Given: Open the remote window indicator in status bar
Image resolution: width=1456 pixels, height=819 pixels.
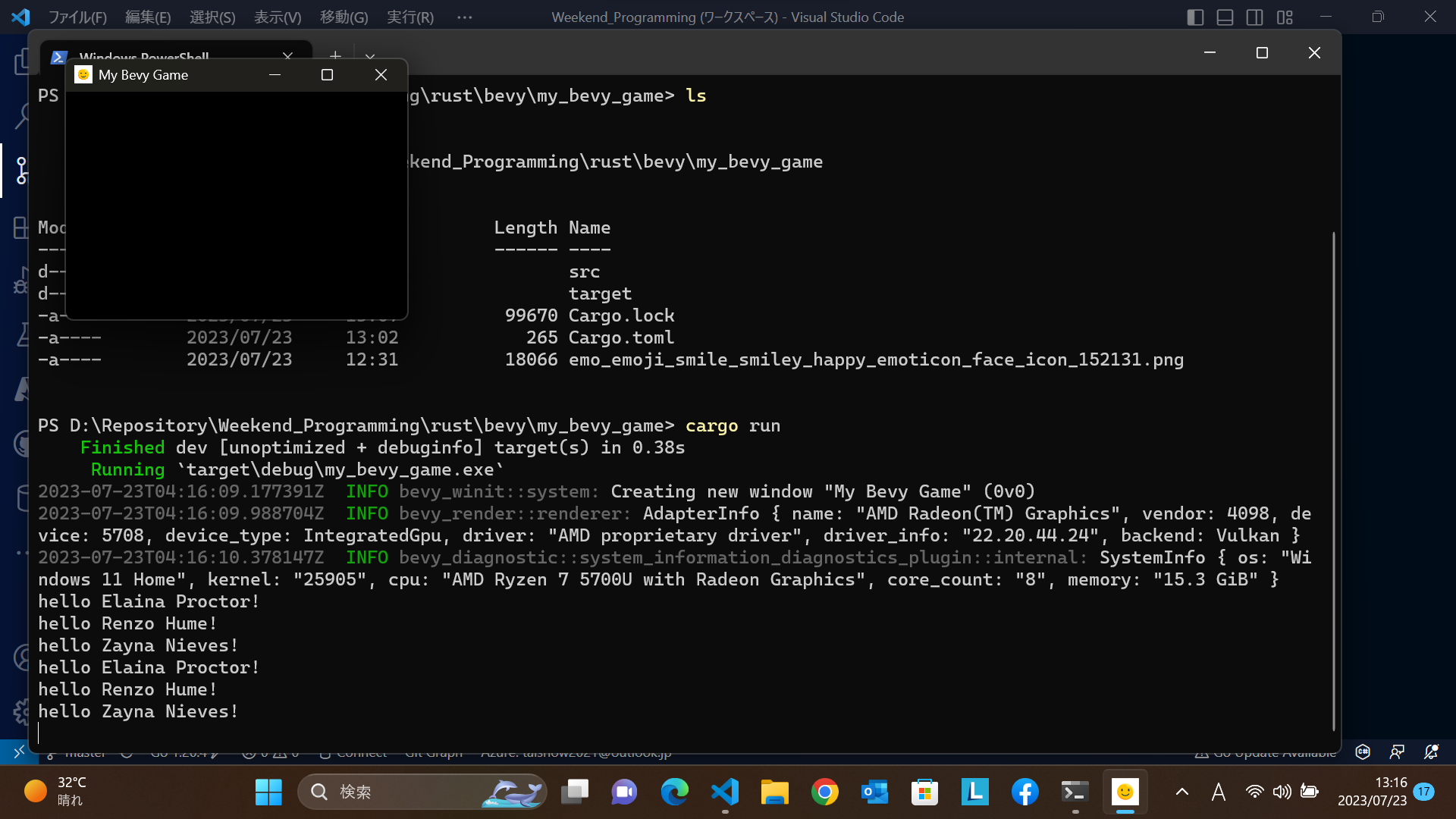Looking at the screenshot, I should coord(18,751).
